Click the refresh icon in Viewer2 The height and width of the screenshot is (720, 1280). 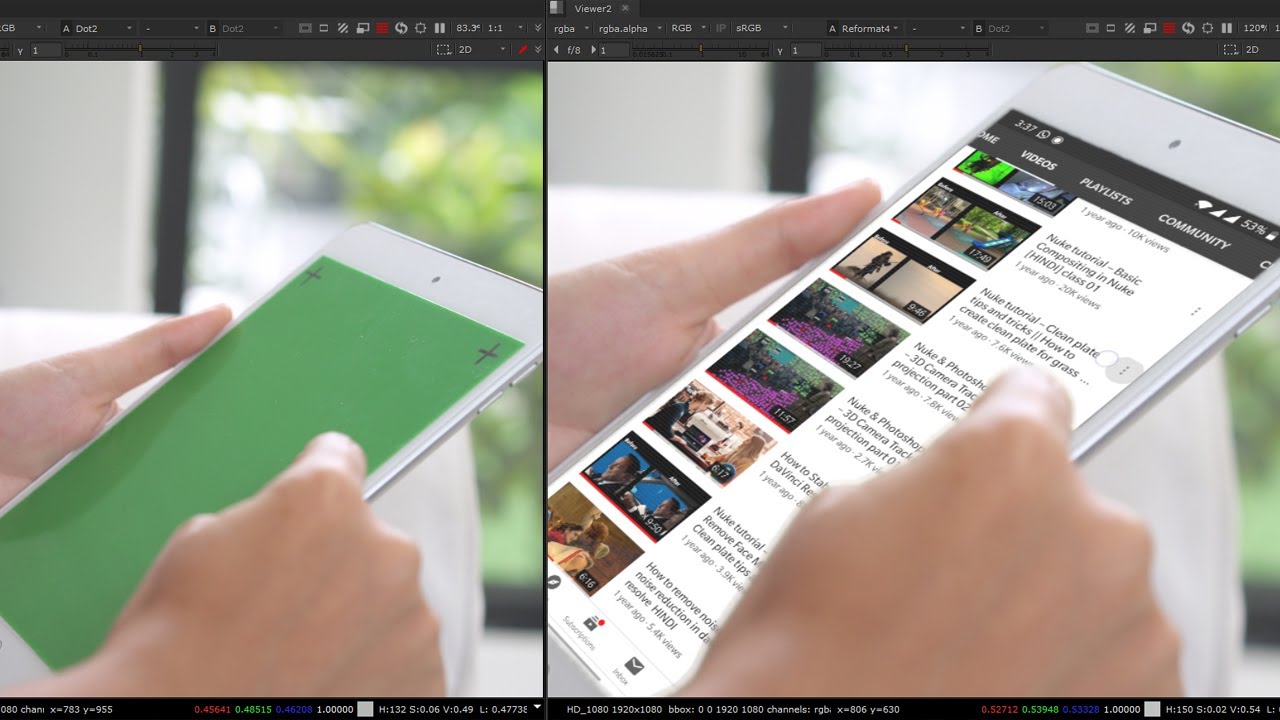1188,29
